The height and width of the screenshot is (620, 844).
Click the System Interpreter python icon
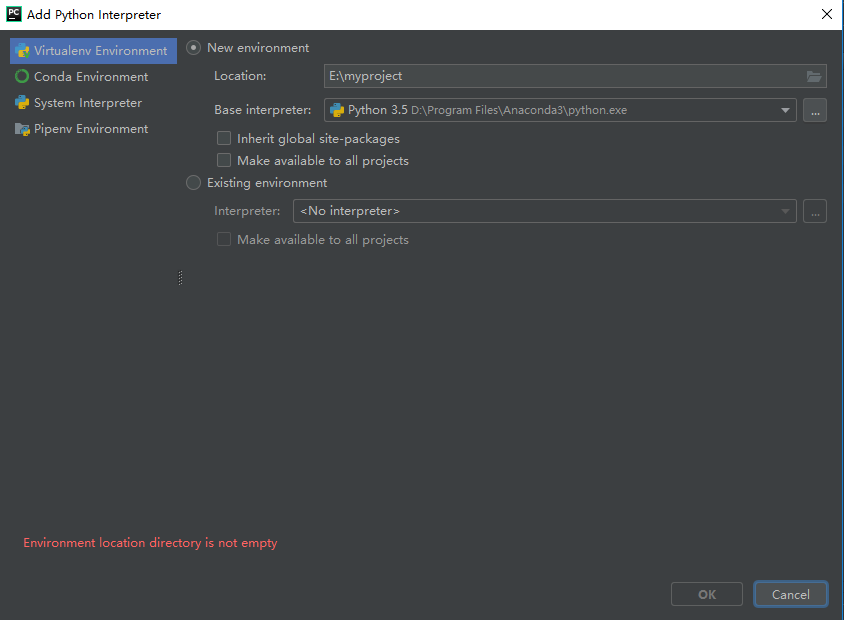pyautogui.click(x=22, y=103)
